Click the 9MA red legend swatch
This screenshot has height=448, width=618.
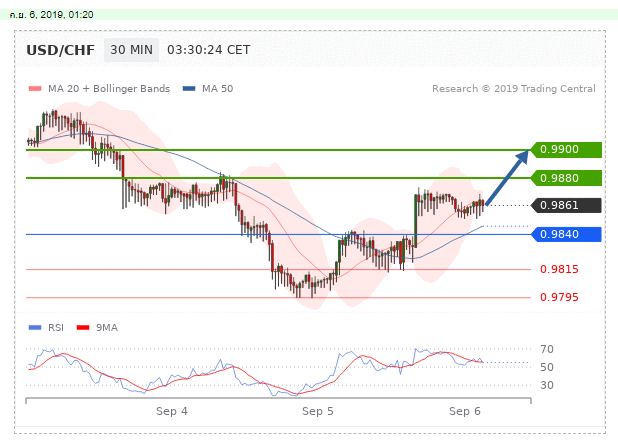coord(83,327)
